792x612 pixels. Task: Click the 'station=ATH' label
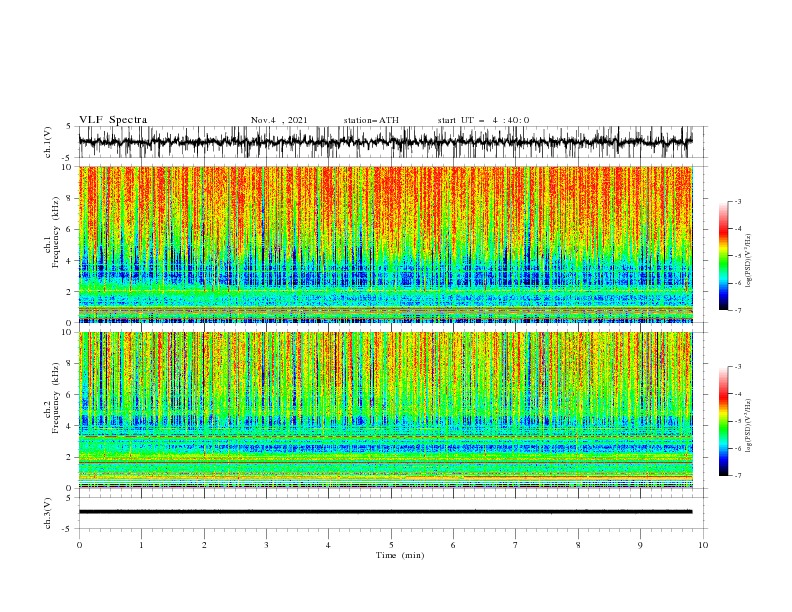[x=371, y=120]
